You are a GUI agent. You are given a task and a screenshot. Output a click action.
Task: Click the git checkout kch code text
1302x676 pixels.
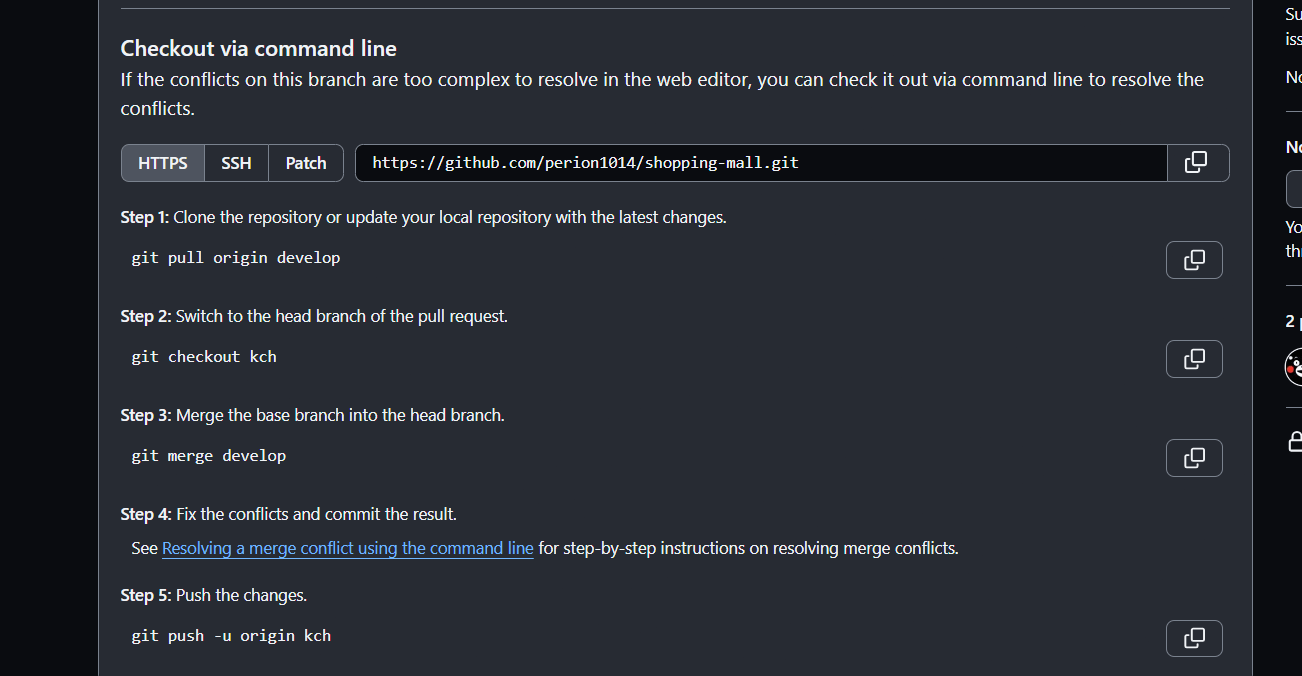(204, 357)
